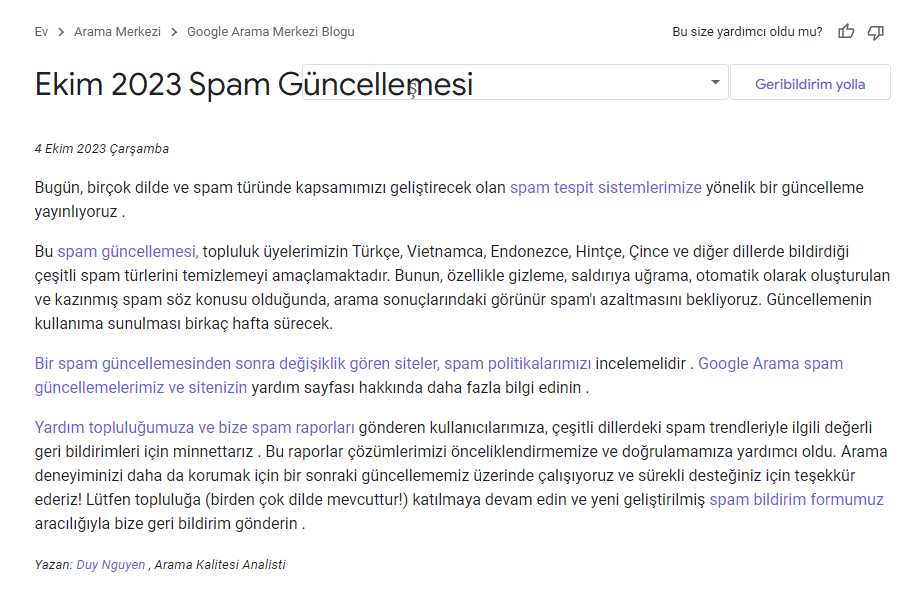Open 'Bir spam güncellemesinden sonra değişiklik gören siteler' link
This screenshot has height=589, width=921.
point(237,364)
